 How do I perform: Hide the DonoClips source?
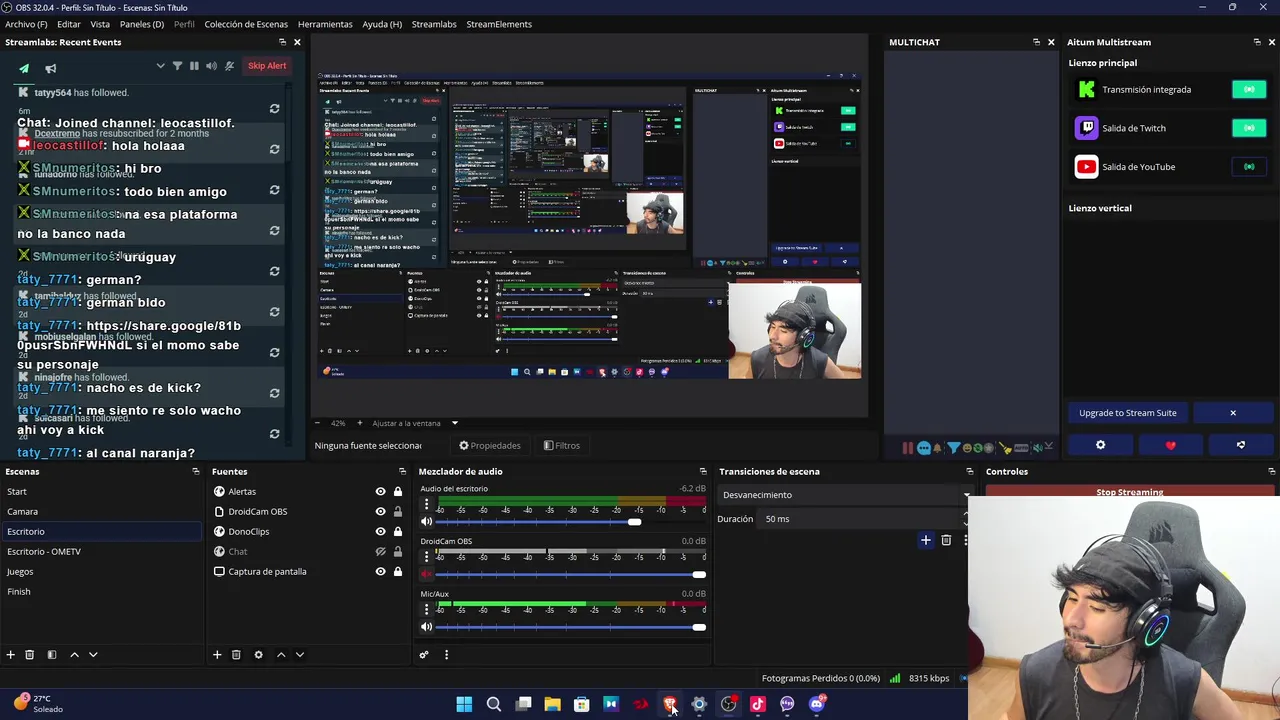pos(380,531)
